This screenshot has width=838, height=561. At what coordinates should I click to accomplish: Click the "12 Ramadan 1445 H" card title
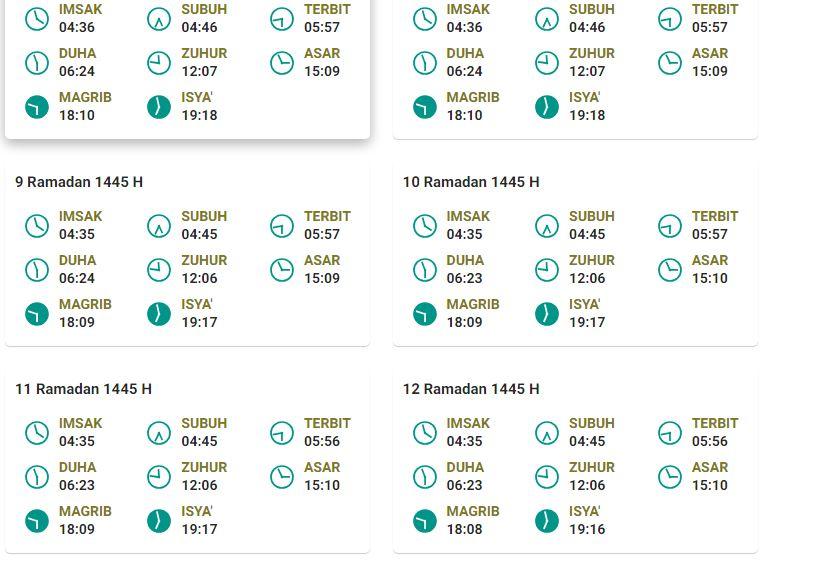471,389
